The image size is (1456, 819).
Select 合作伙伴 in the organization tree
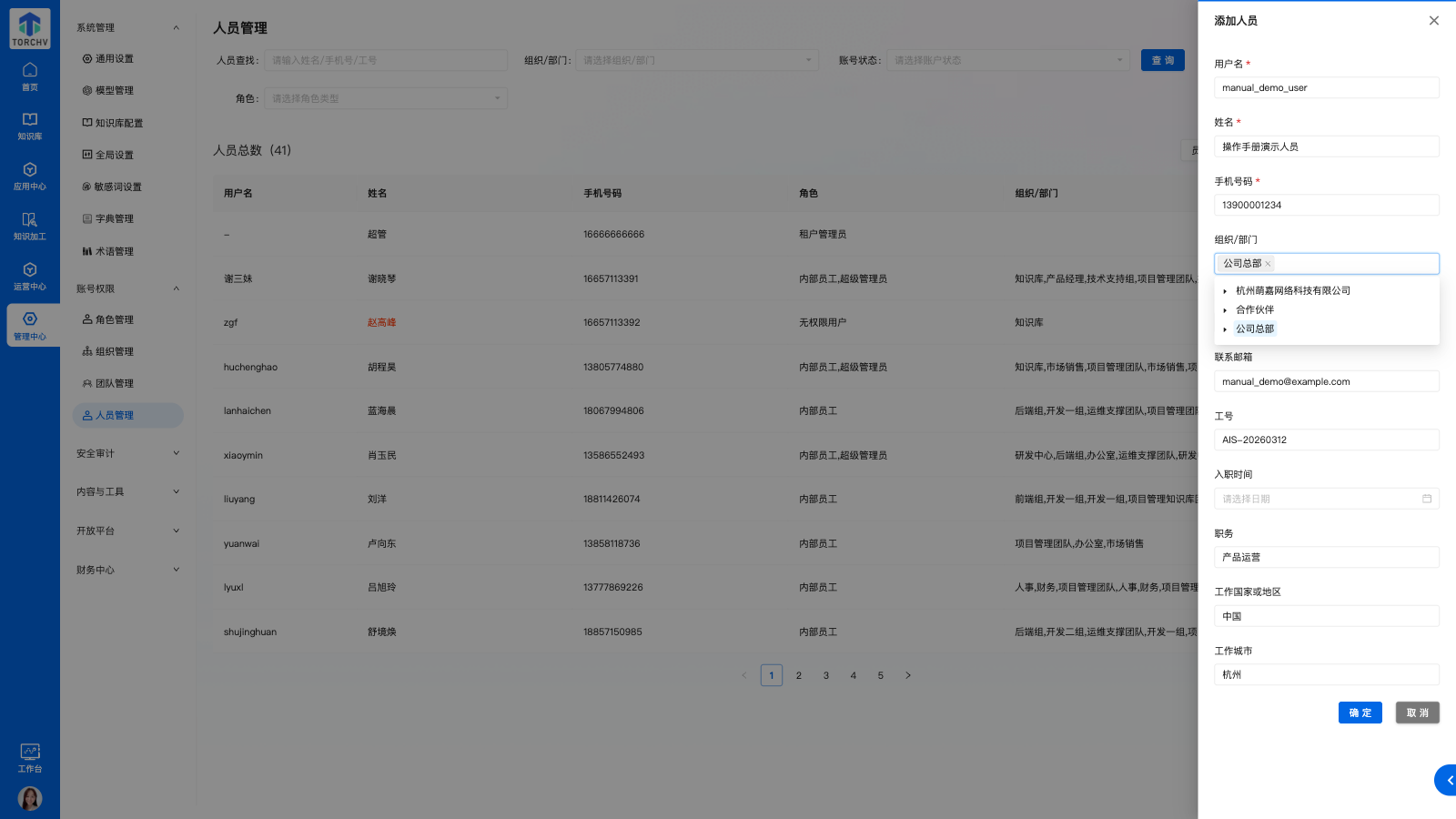click(1254, 309)
